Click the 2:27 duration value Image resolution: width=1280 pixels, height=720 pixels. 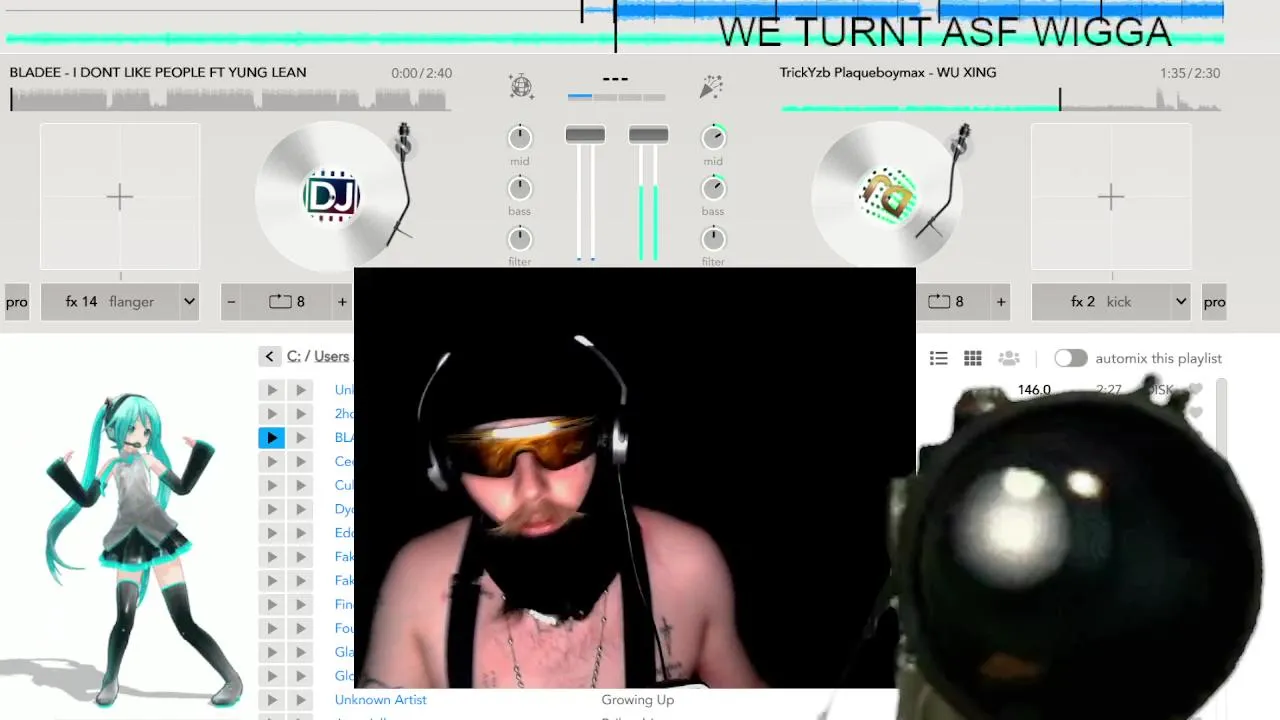point(1108,390)
